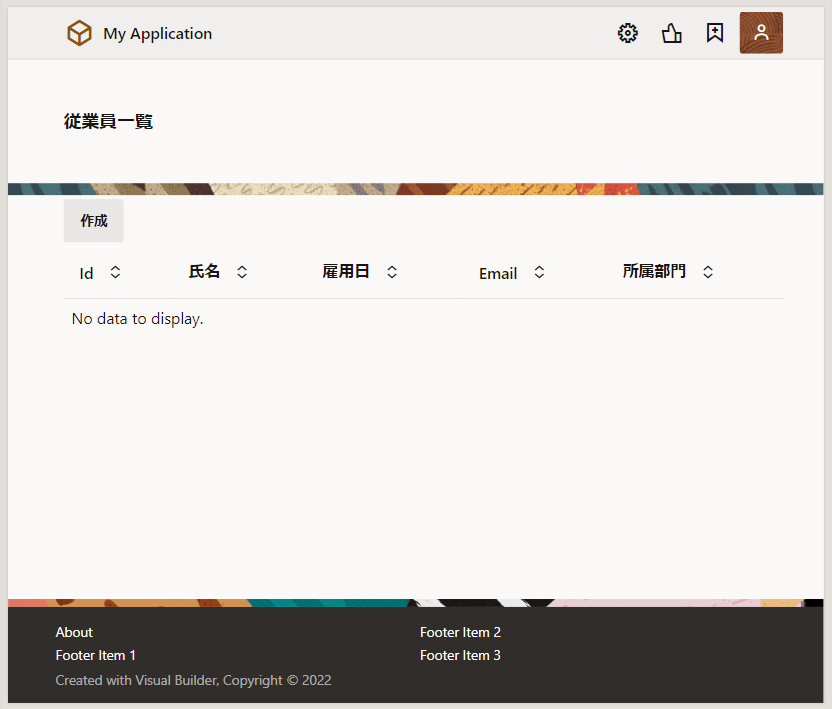This screenshot has height=709, width=832.
Task: Click the cube application logo icon
Action: click(79, 33)
